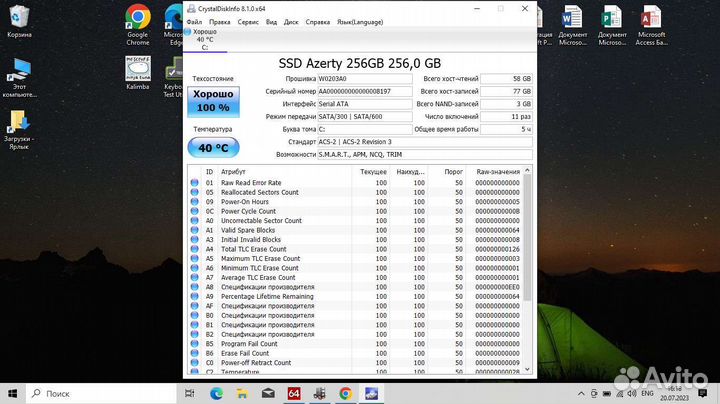Click the 11 раз power-on count value
Screen dimensions: 720x404
(506, 117)
